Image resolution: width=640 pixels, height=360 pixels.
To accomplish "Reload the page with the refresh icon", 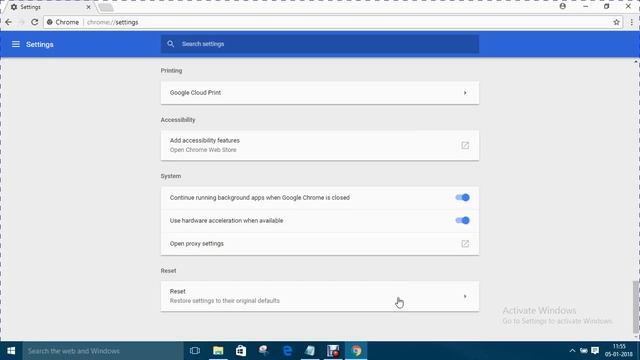I will click(34, 22).
